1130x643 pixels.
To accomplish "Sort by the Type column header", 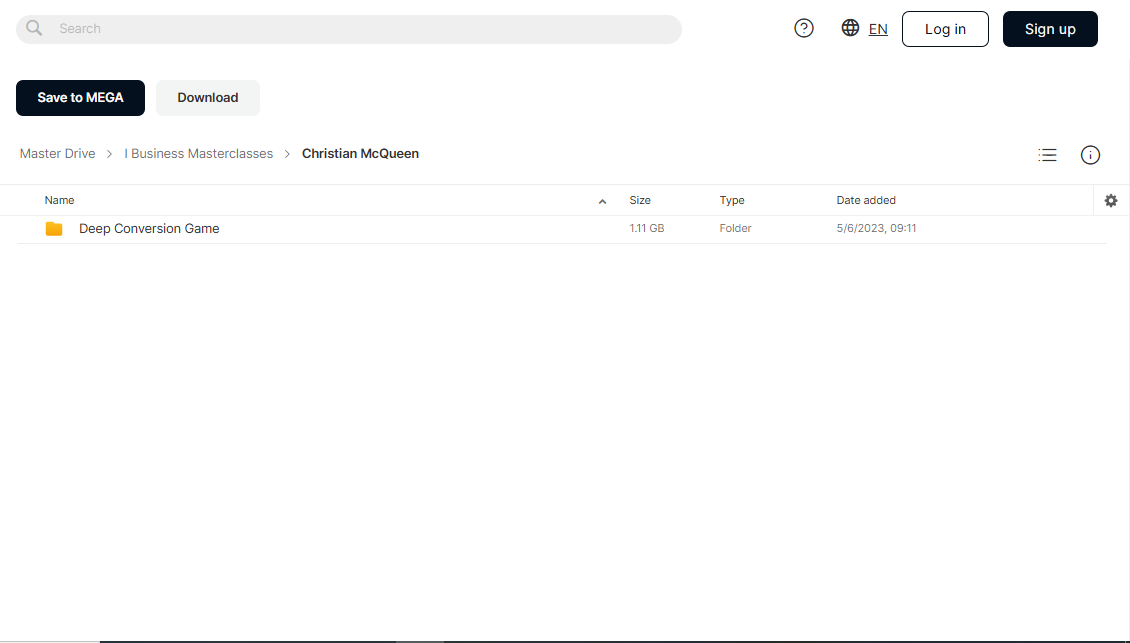I will pos(732,200).
